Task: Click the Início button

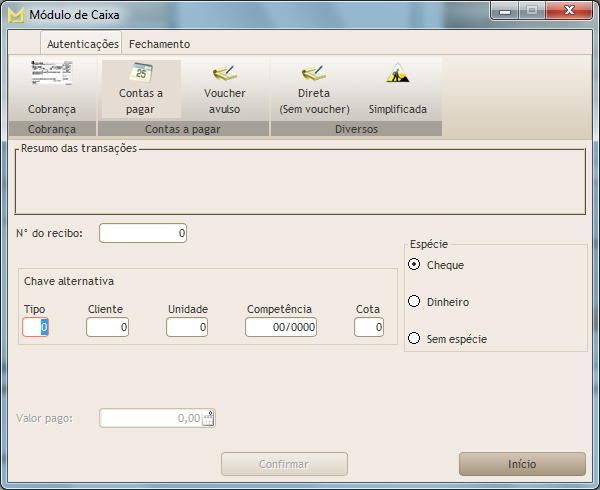Action: point(522,464)
